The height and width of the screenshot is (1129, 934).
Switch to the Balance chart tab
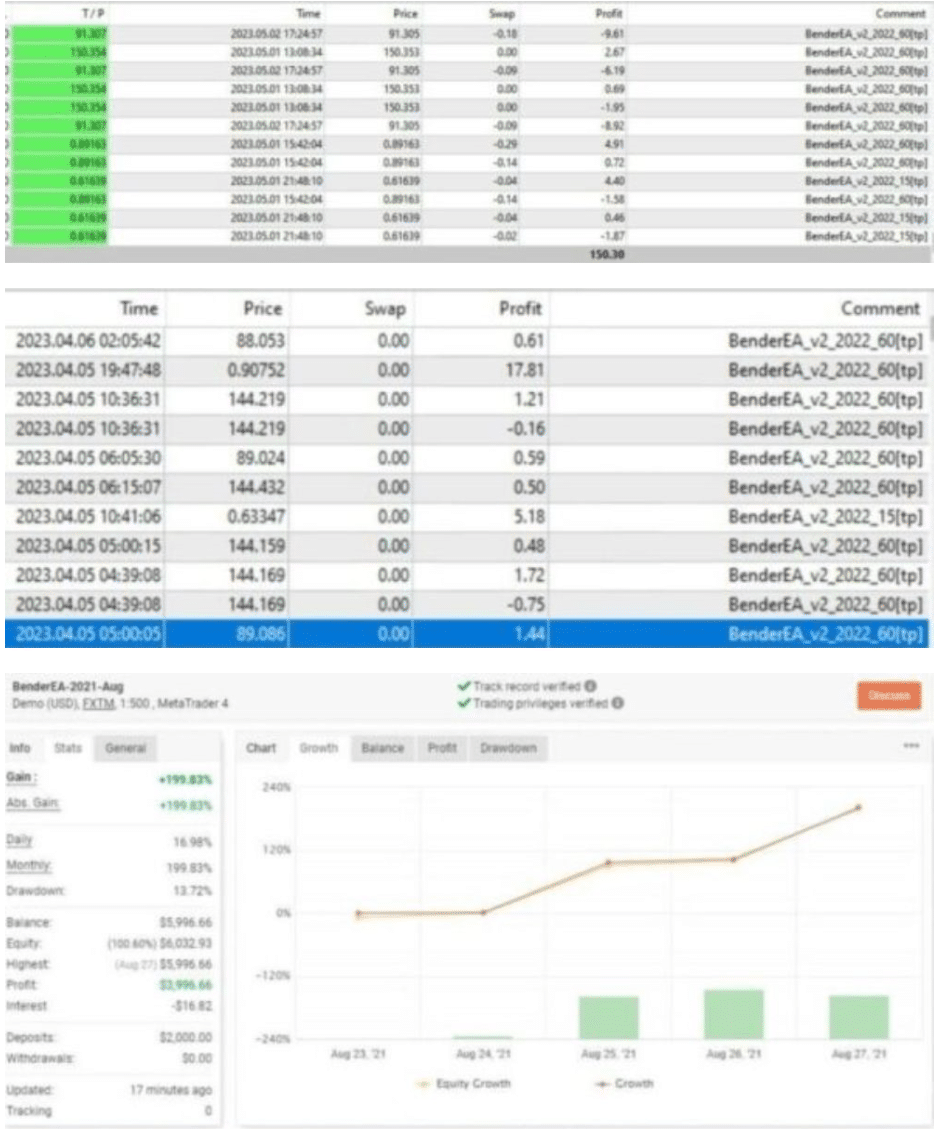pyautogui.click(x=382, y=748)
